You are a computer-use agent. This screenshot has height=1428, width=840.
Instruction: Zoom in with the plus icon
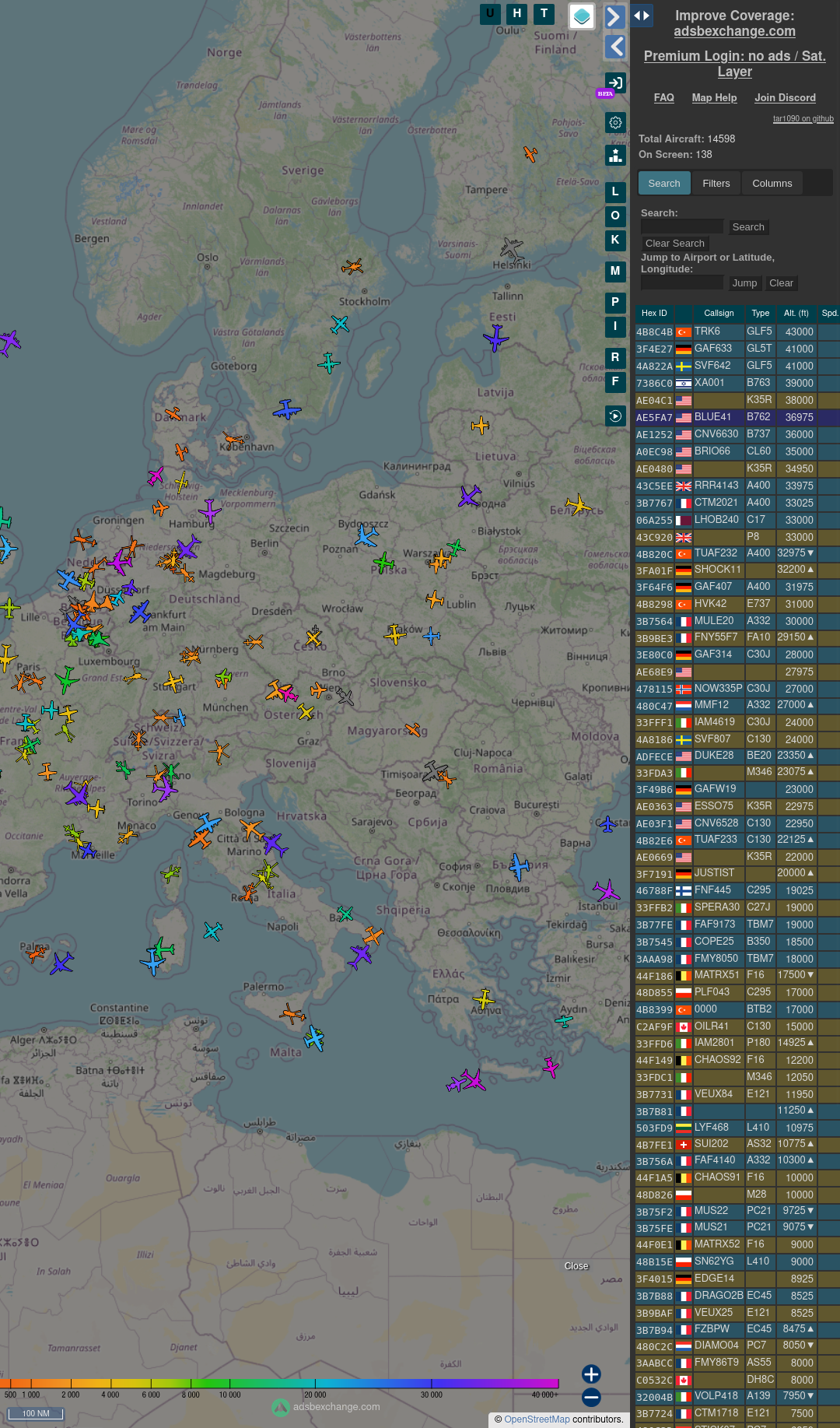(x=591, y=1374)
